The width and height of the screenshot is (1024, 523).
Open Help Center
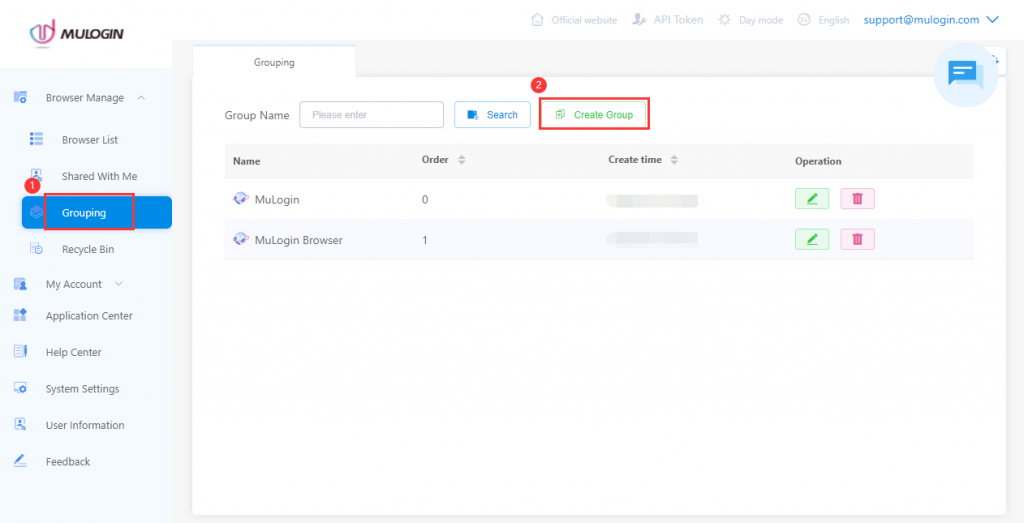pos(73,353)
